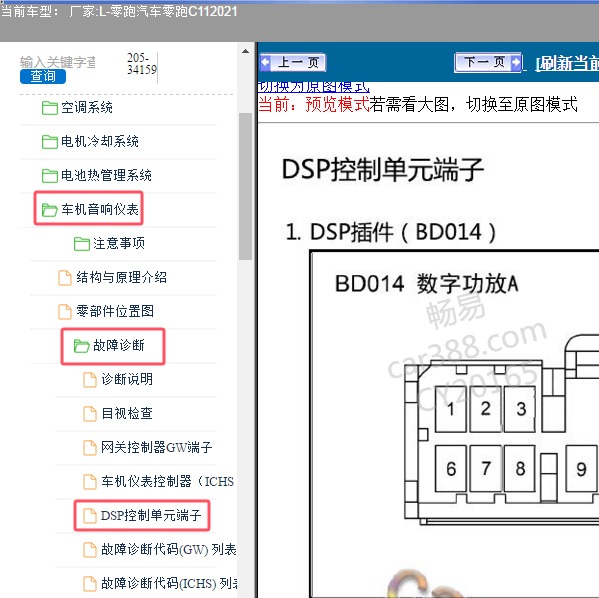Click the 注意事项 folder icon
The width and height of the screenshot is (599, 598).
82,244
